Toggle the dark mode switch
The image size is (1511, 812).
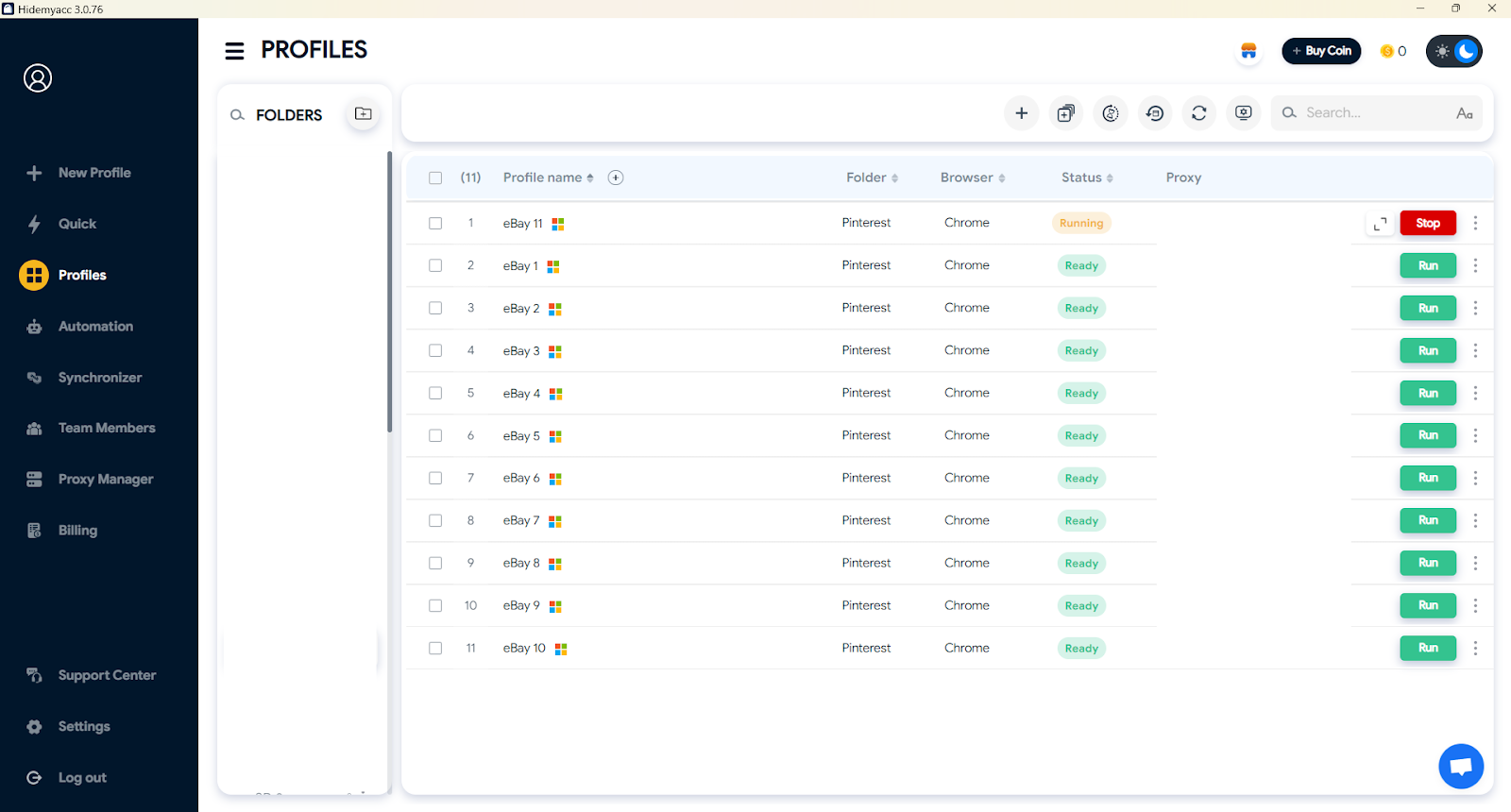(x=1454, y=51)
